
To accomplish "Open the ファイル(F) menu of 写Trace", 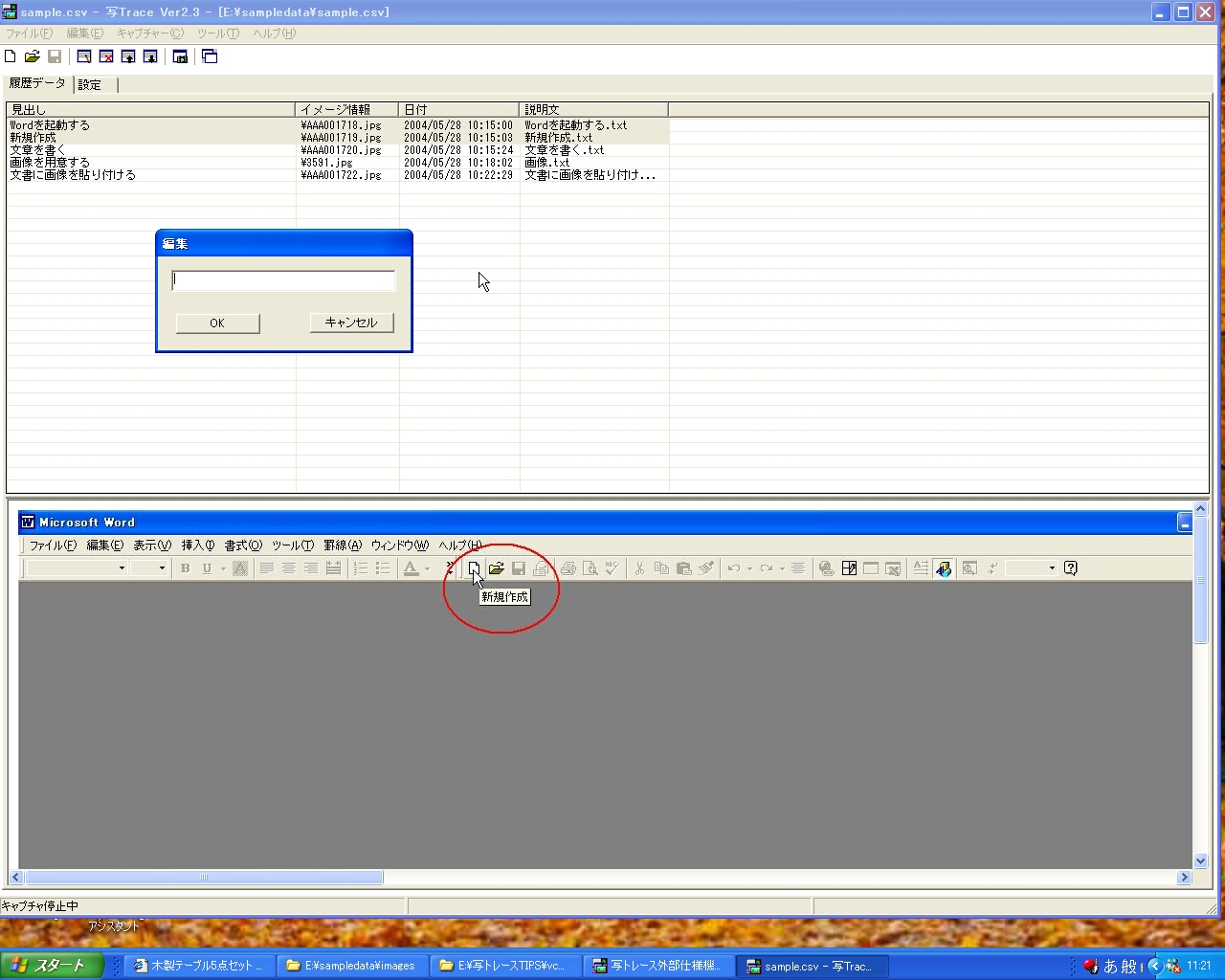I will [30, 33].
